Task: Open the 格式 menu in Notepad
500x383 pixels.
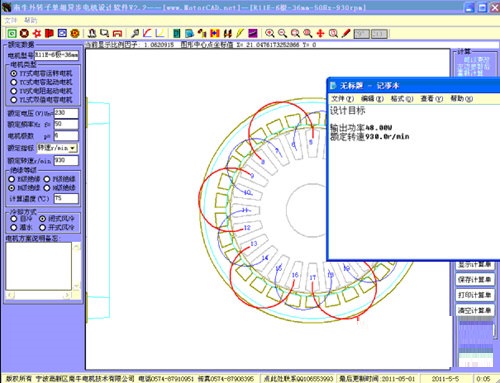Action: pyautogui.click(x=402, y=99)
